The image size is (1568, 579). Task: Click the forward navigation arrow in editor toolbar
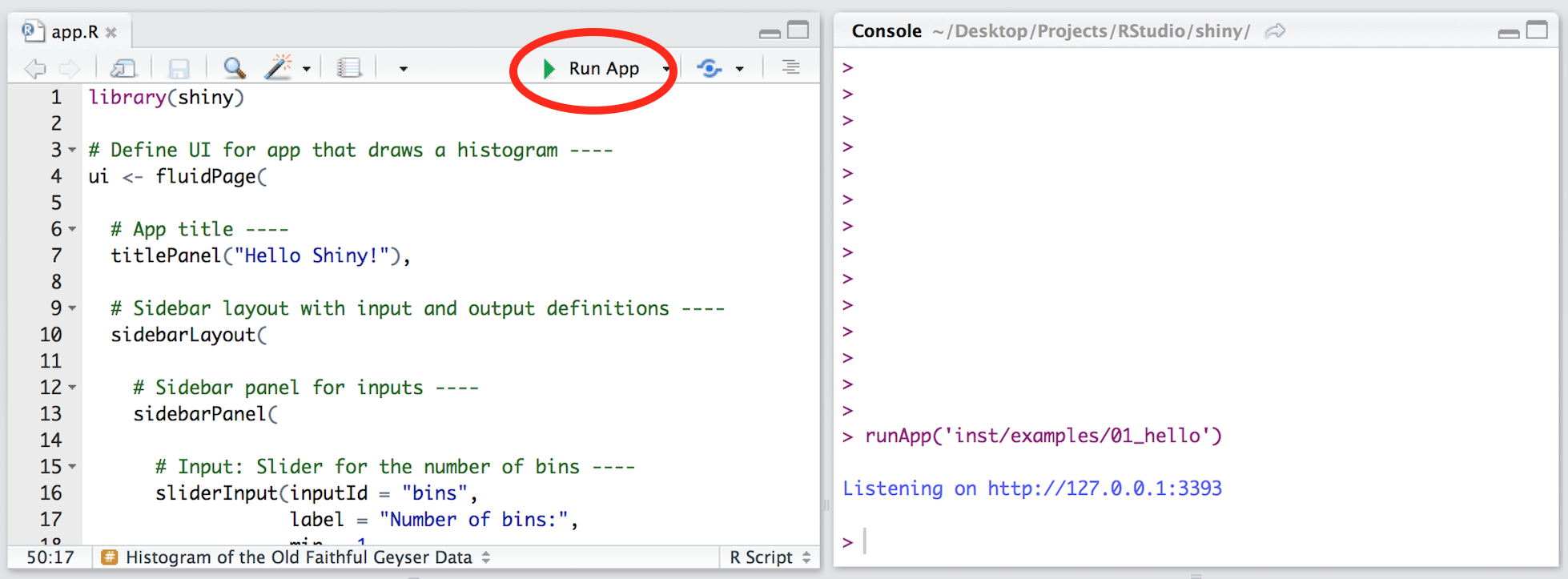70,69
